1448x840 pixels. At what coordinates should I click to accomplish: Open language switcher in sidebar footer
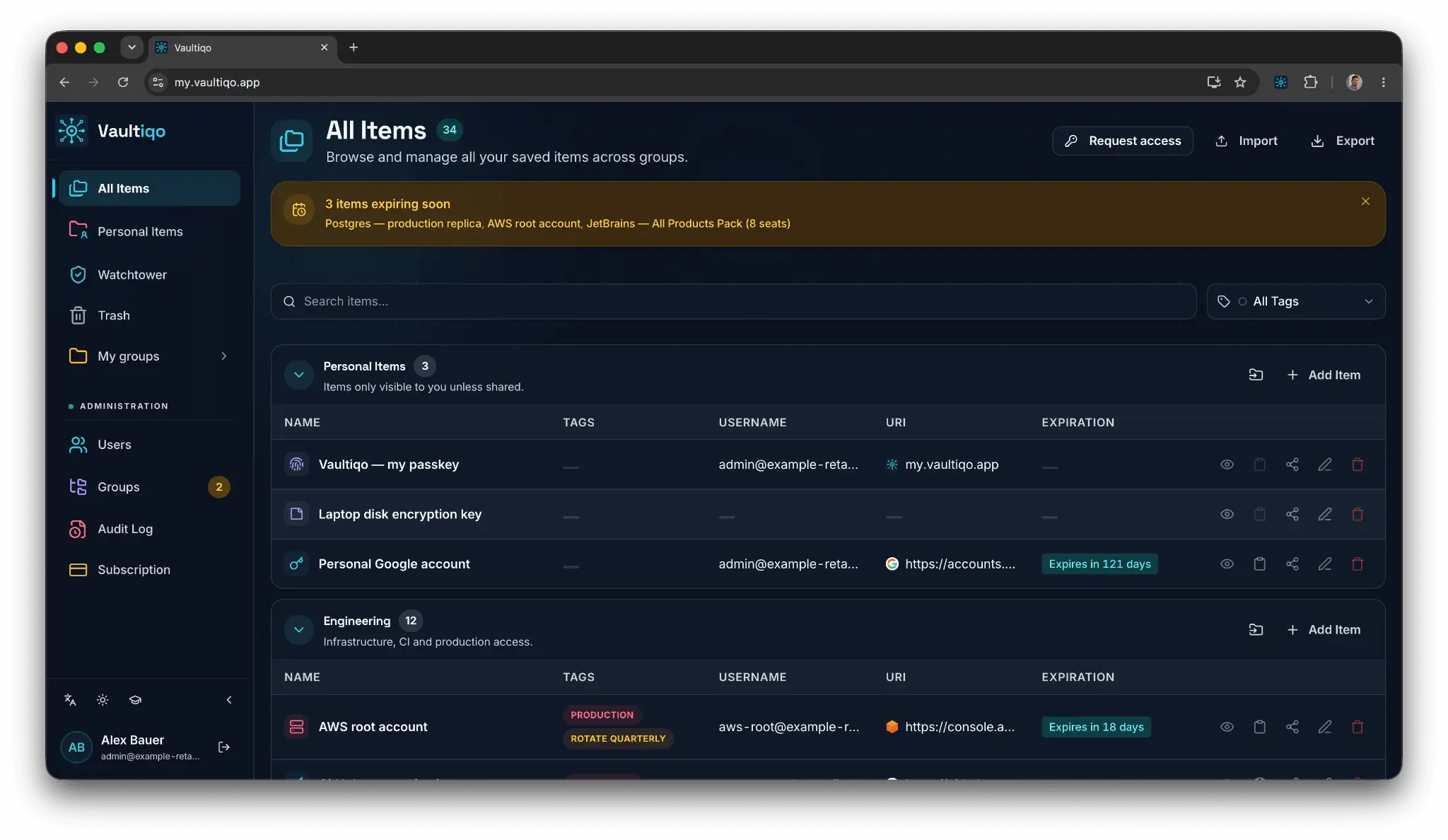[70, 700]
